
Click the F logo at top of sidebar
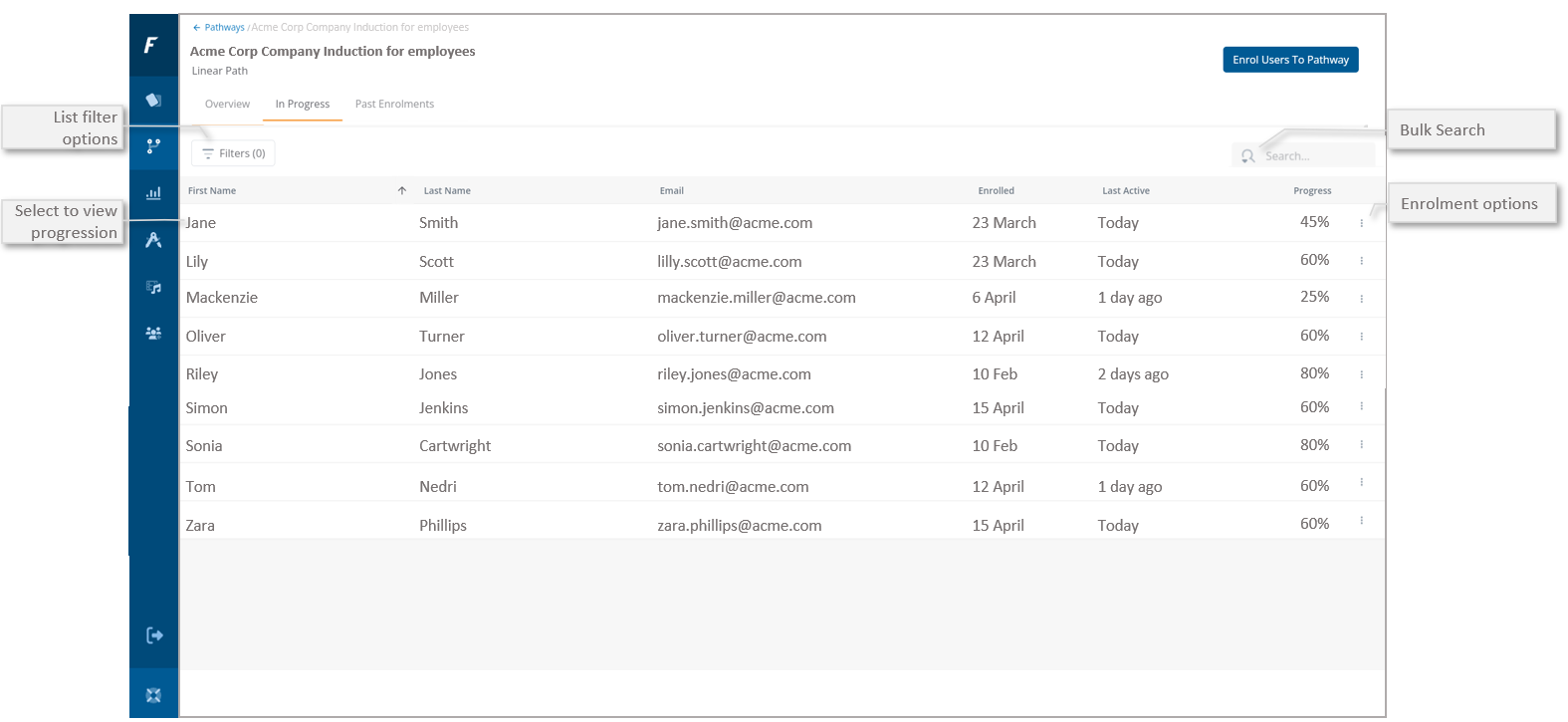(151, 45)
